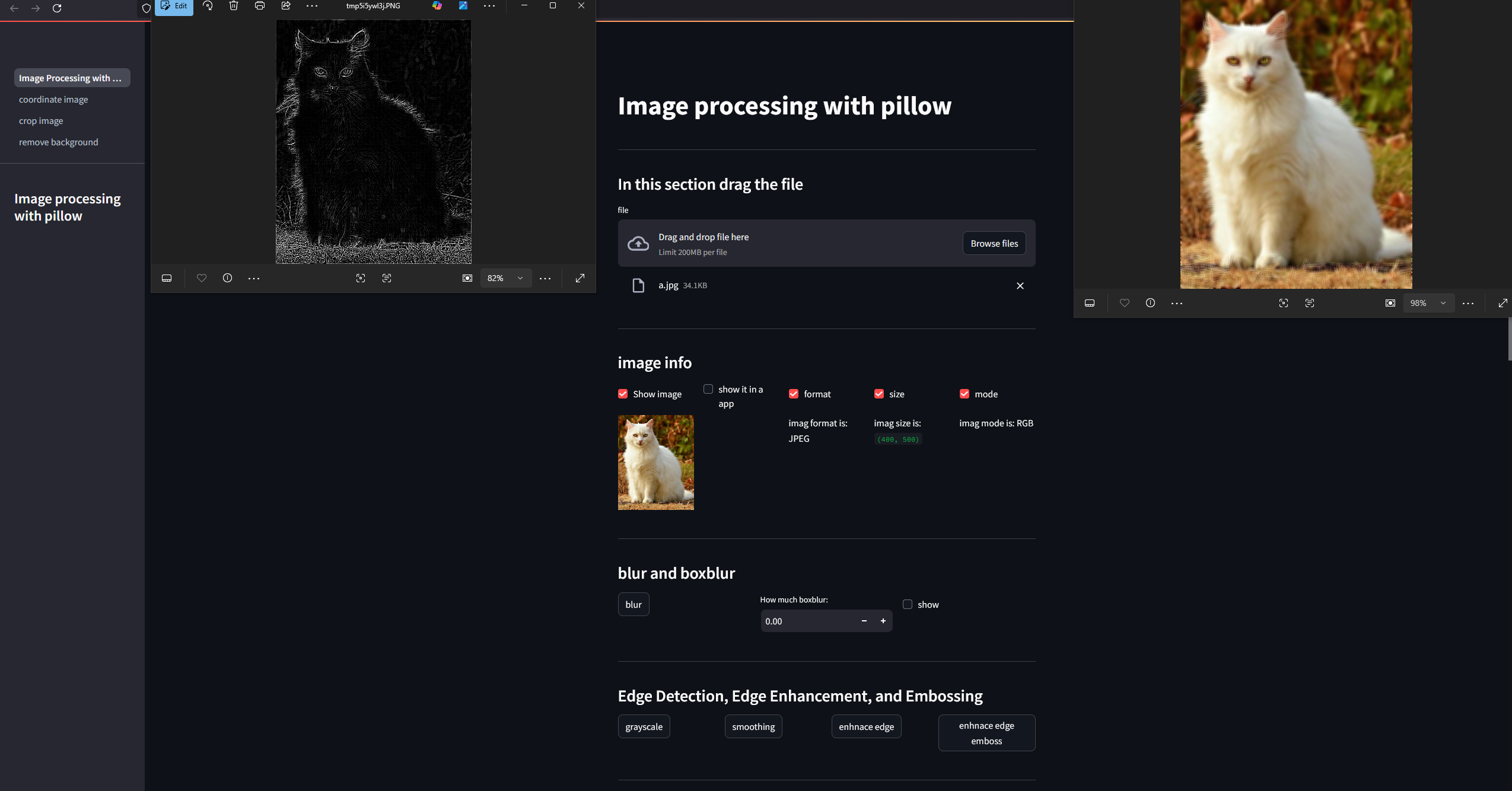Click the Browse files button

tap(994, 243)
